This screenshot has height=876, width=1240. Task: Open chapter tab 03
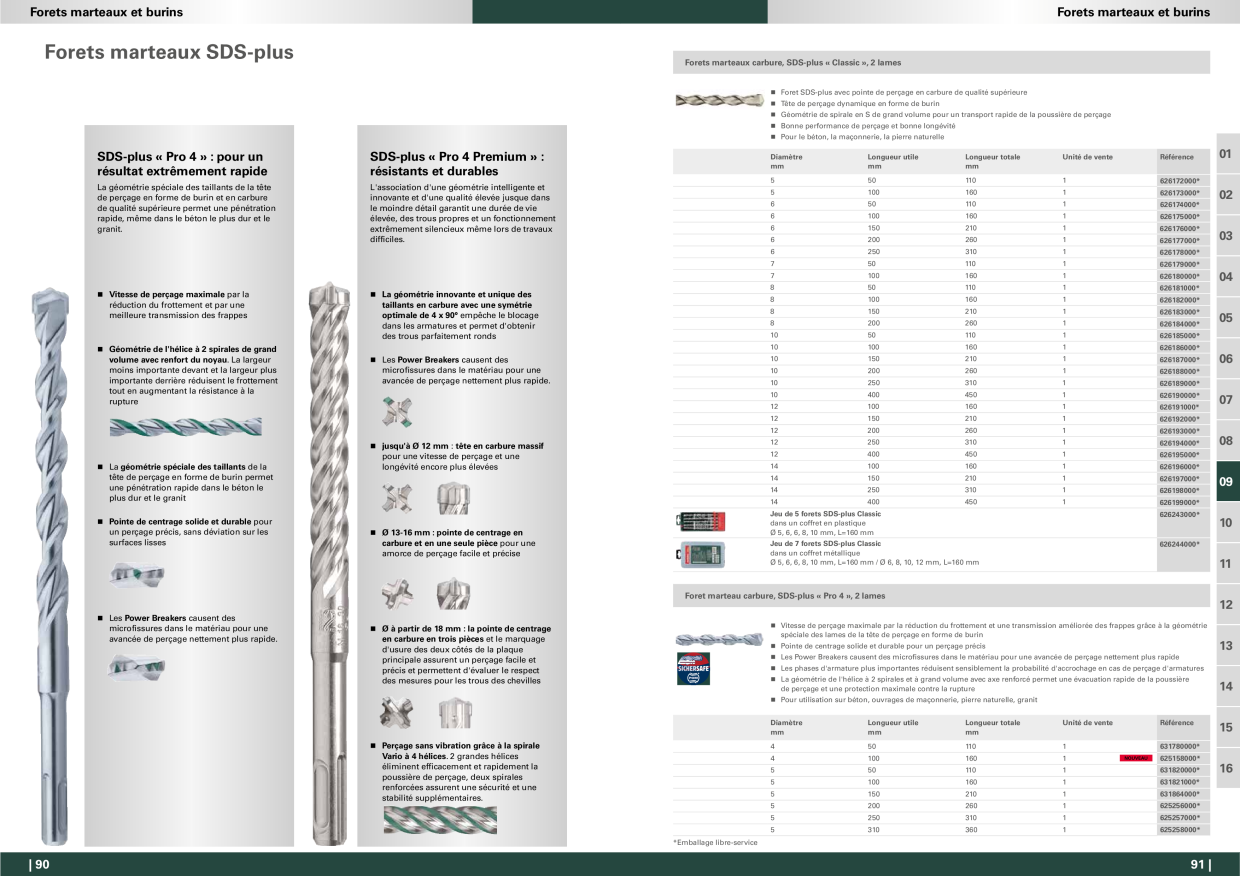pos(1226,236)
